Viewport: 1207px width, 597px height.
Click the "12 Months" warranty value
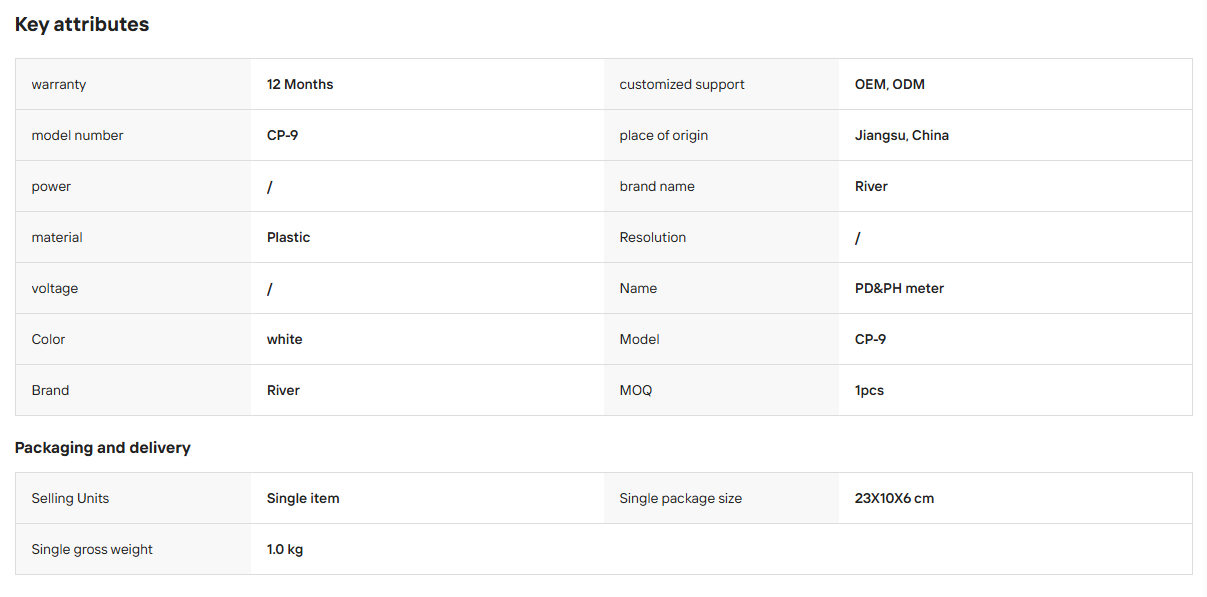tap(300, 85)
